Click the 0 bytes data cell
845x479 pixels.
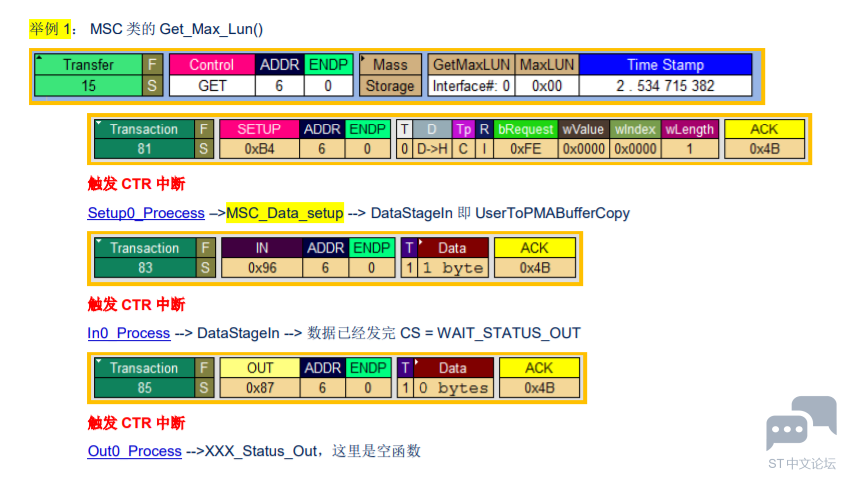453,388
